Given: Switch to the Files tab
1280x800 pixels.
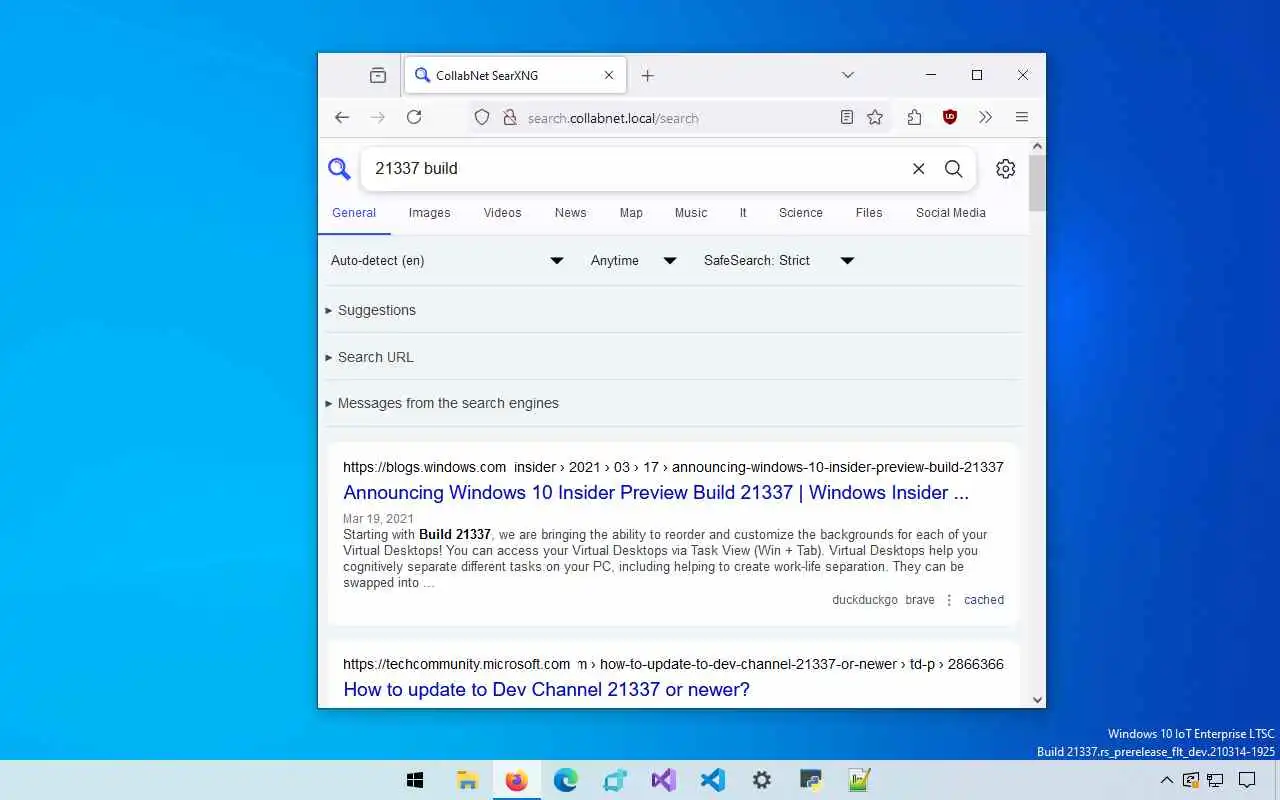Looking at the screenshot, I should [x=869, y=213].
